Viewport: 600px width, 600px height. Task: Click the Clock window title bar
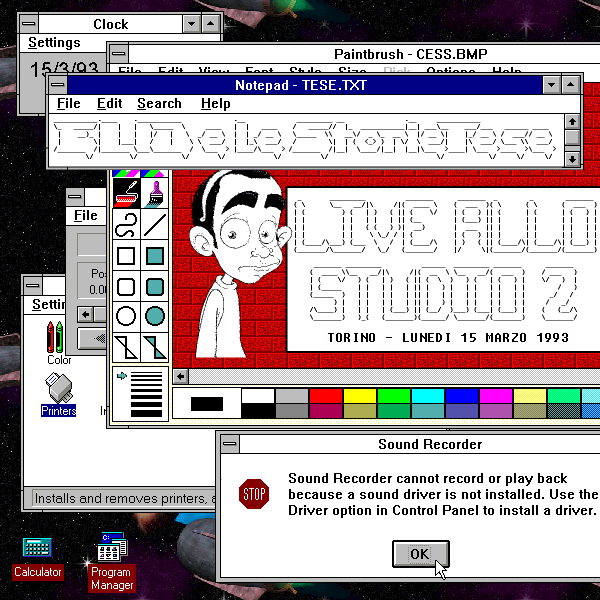click(x=110, y=24)
